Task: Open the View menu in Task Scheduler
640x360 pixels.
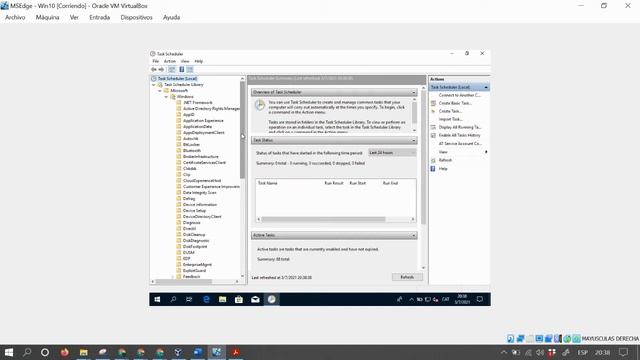Action: coord(185,61)
